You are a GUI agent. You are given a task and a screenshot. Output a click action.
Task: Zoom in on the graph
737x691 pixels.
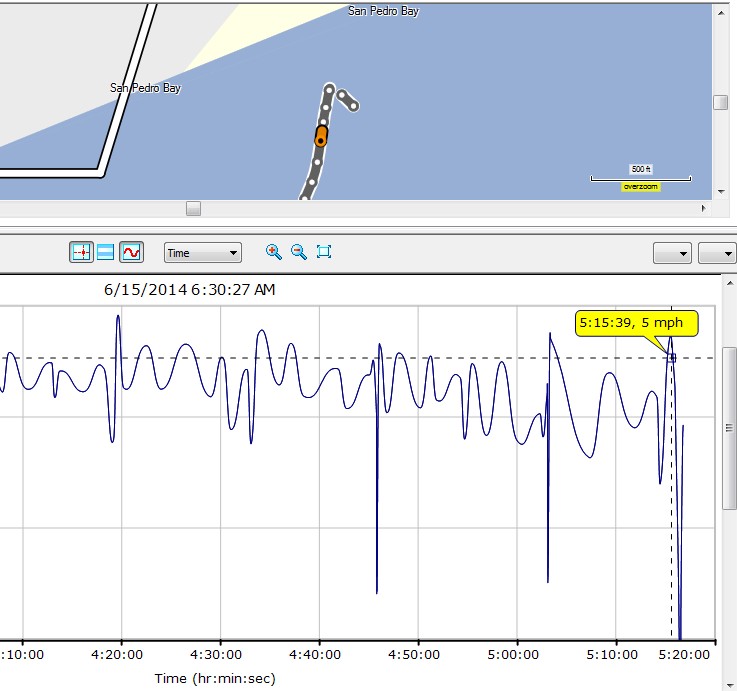point(273,252)
